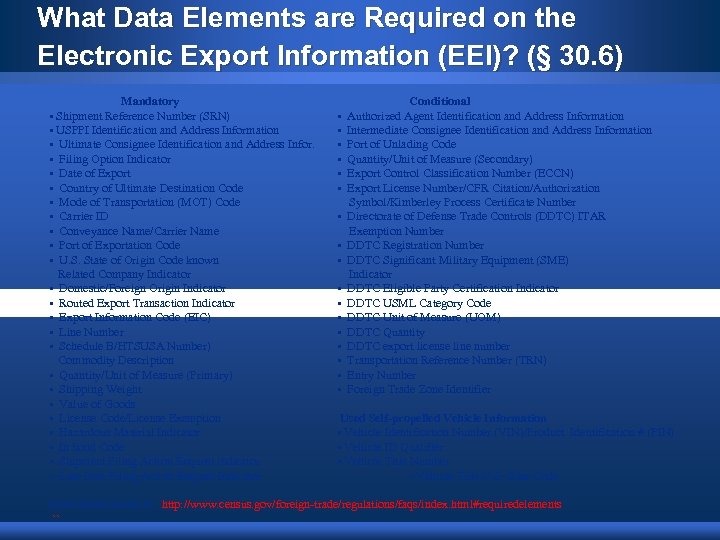Image resolution: width=720 pixels, height=540 pixels.
Task: Select 'Schedule B/HTSUSA Number' bullet
Action: [x=135, y=346]
